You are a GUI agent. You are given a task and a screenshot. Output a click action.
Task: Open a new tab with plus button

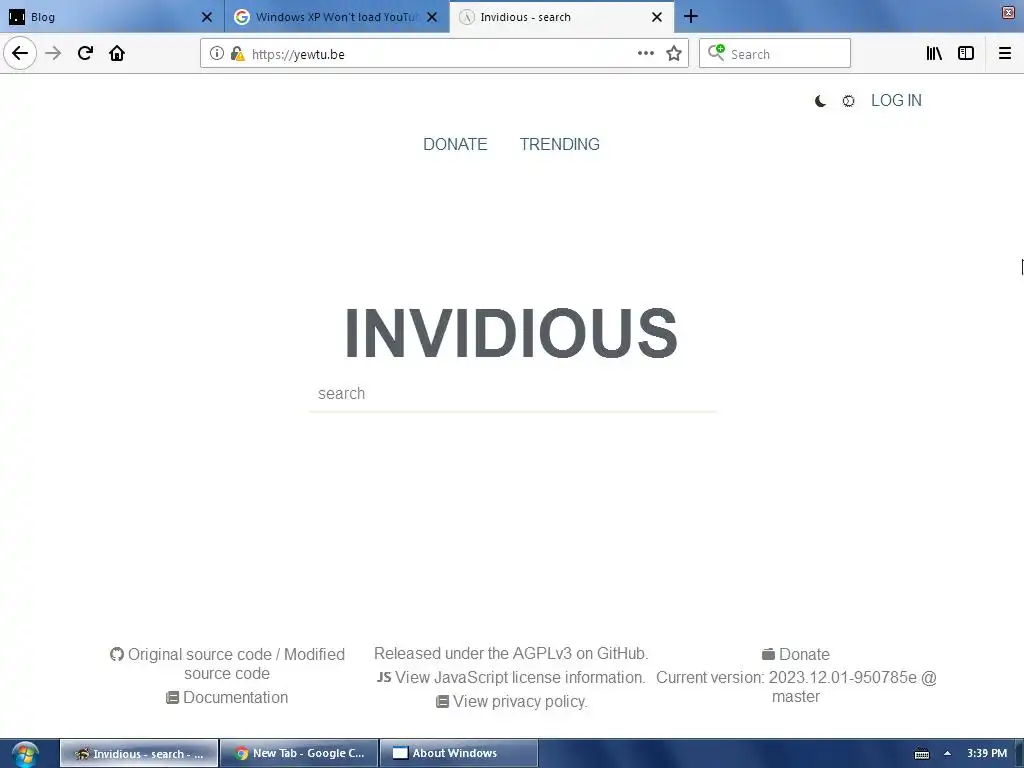[x=691, y=16]
